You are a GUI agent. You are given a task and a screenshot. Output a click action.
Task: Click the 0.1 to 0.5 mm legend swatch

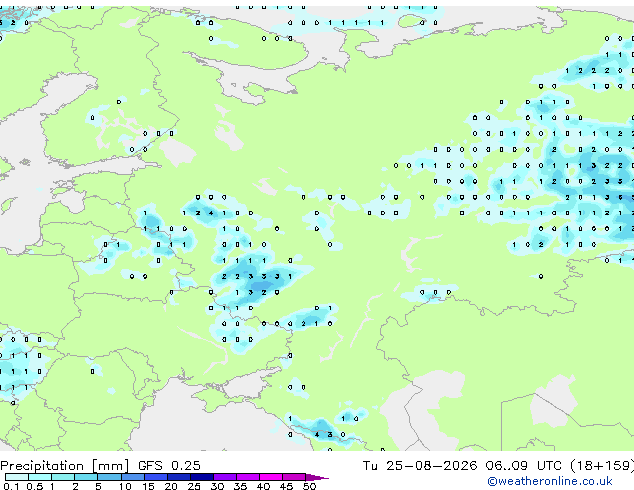tap(17, 477)
